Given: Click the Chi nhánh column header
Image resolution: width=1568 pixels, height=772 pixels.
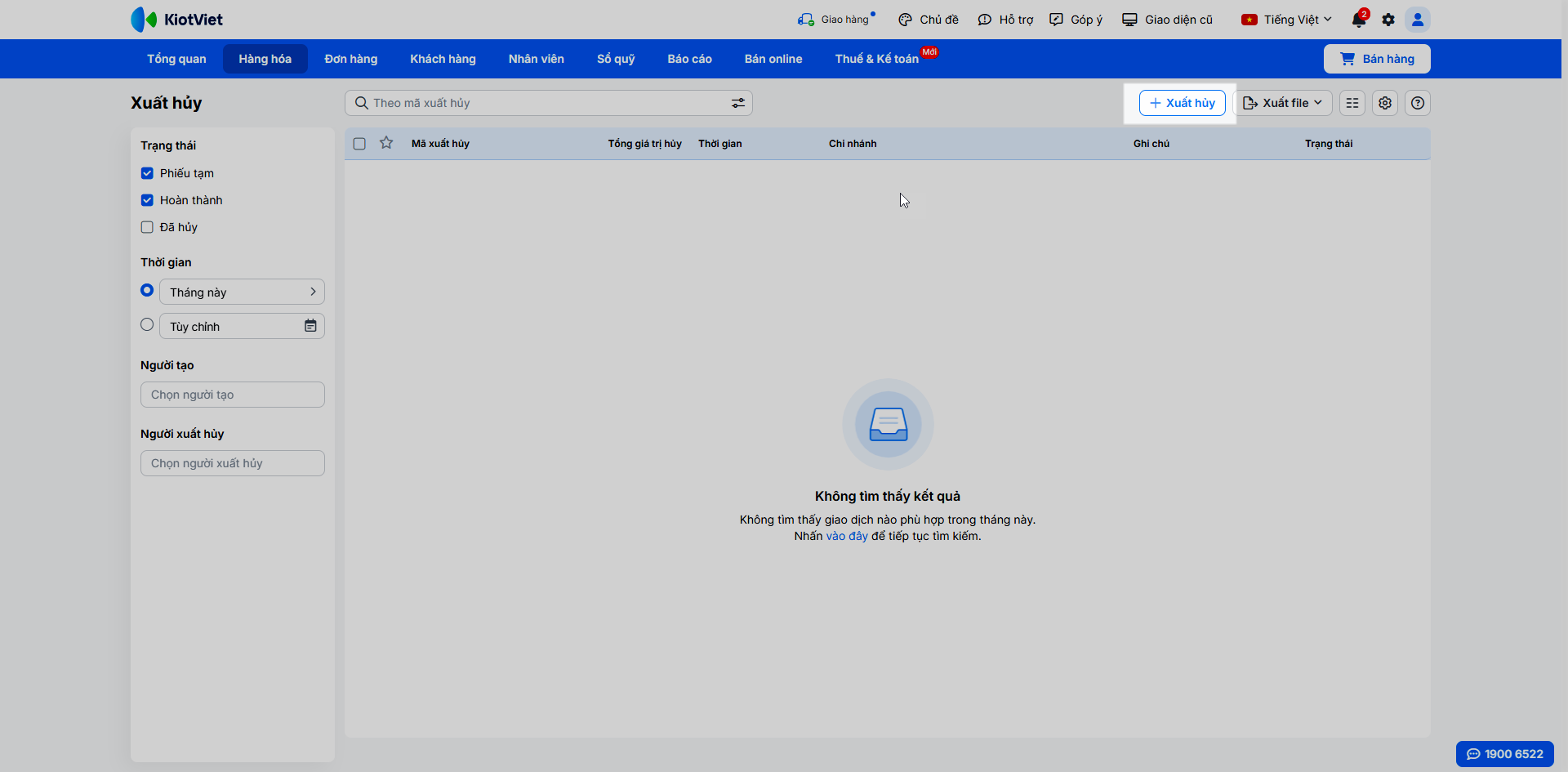Looking at the screenshot, I should tap(853, 144).
